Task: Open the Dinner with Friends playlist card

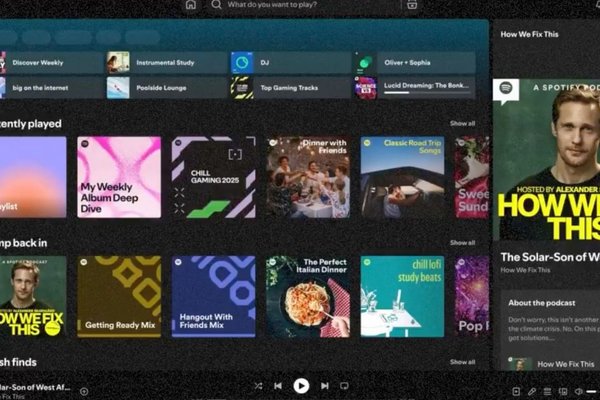Action: click(x=308, y=177)
